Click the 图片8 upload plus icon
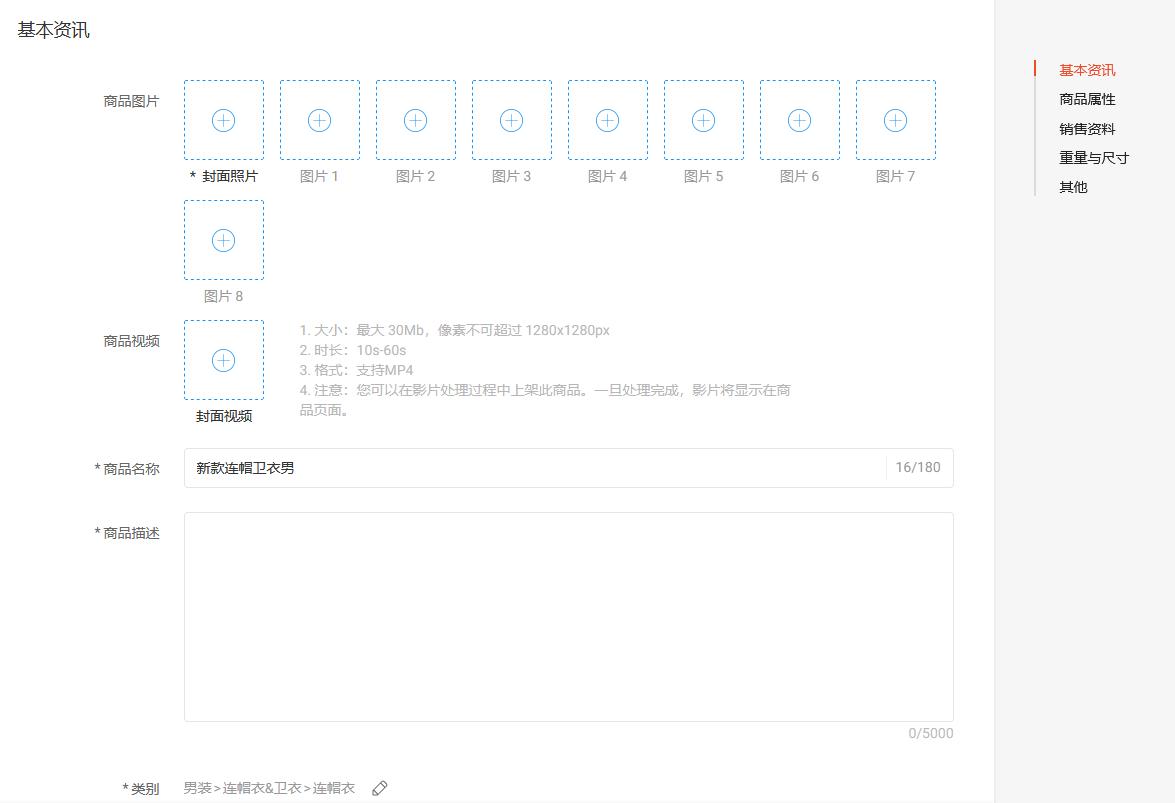The height and width of the screenshot is (803, 1175). tap(223, 240)
